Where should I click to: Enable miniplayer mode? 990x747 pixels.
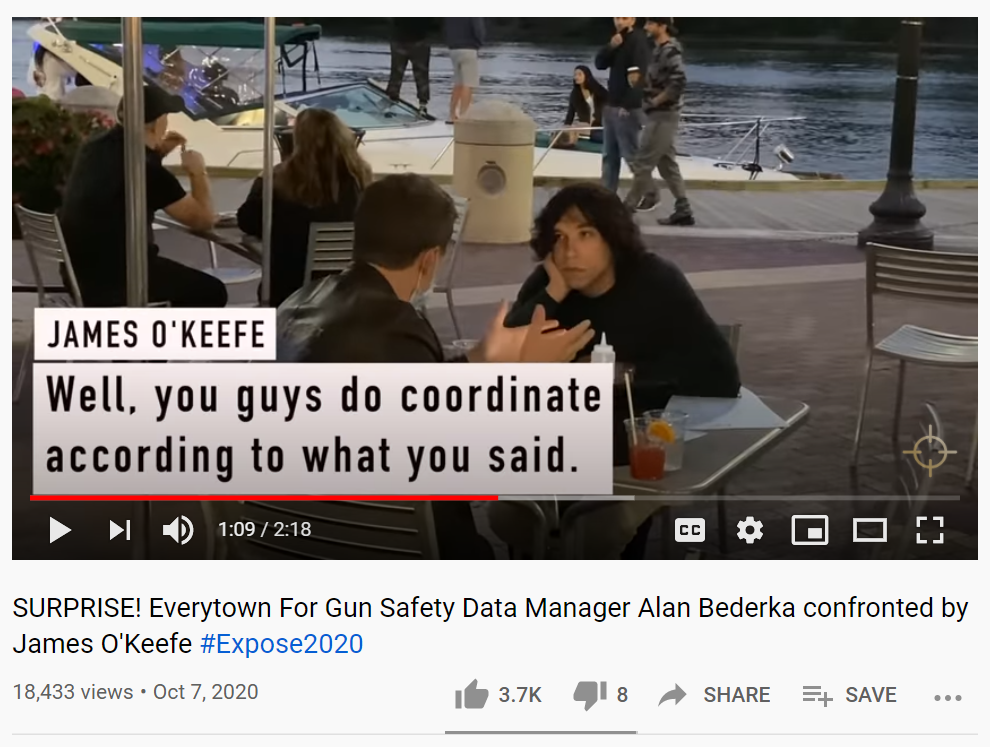(810, 530)
